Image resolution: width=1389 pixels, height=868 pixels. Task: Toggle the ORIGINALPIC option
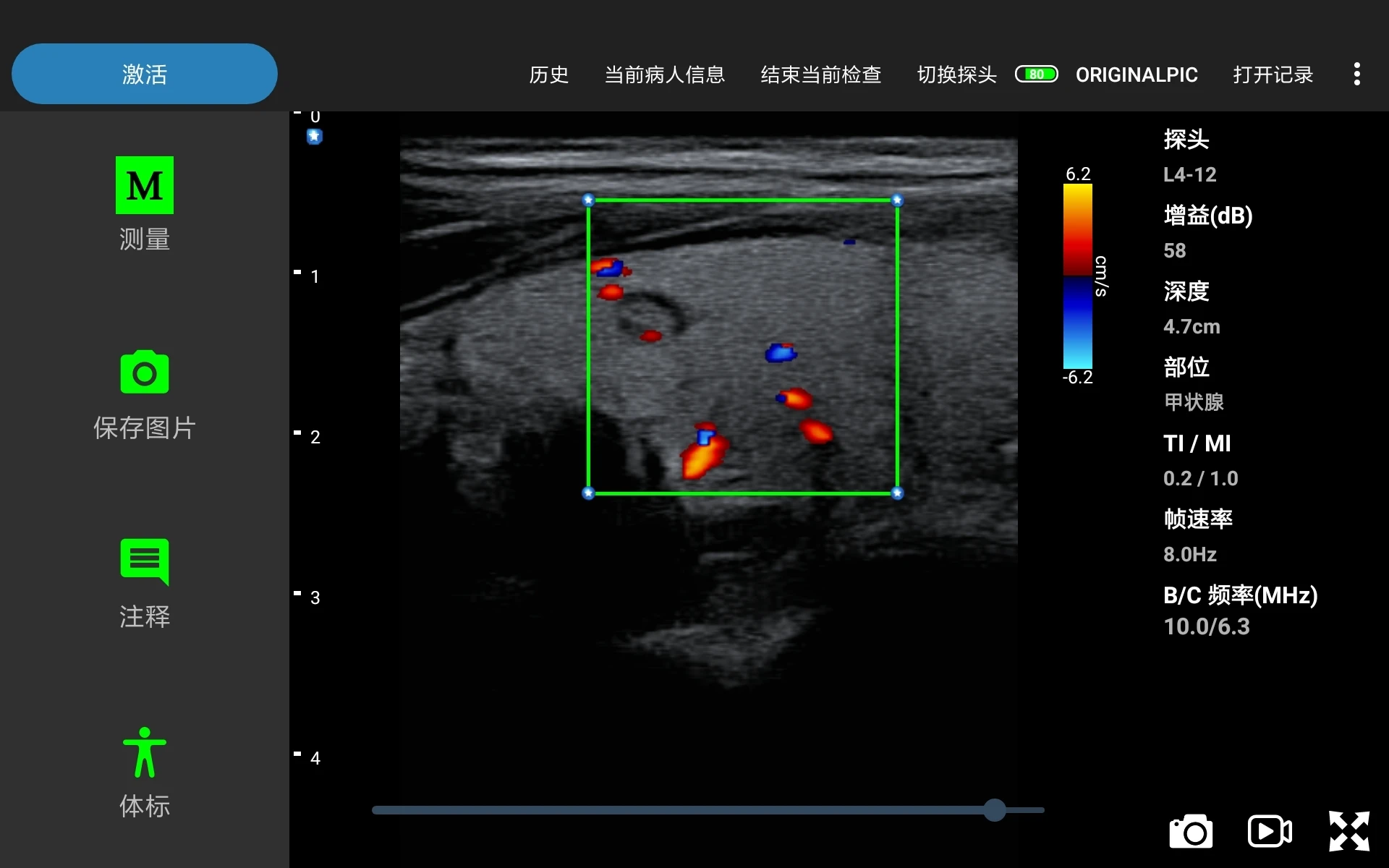point(1137,75)
